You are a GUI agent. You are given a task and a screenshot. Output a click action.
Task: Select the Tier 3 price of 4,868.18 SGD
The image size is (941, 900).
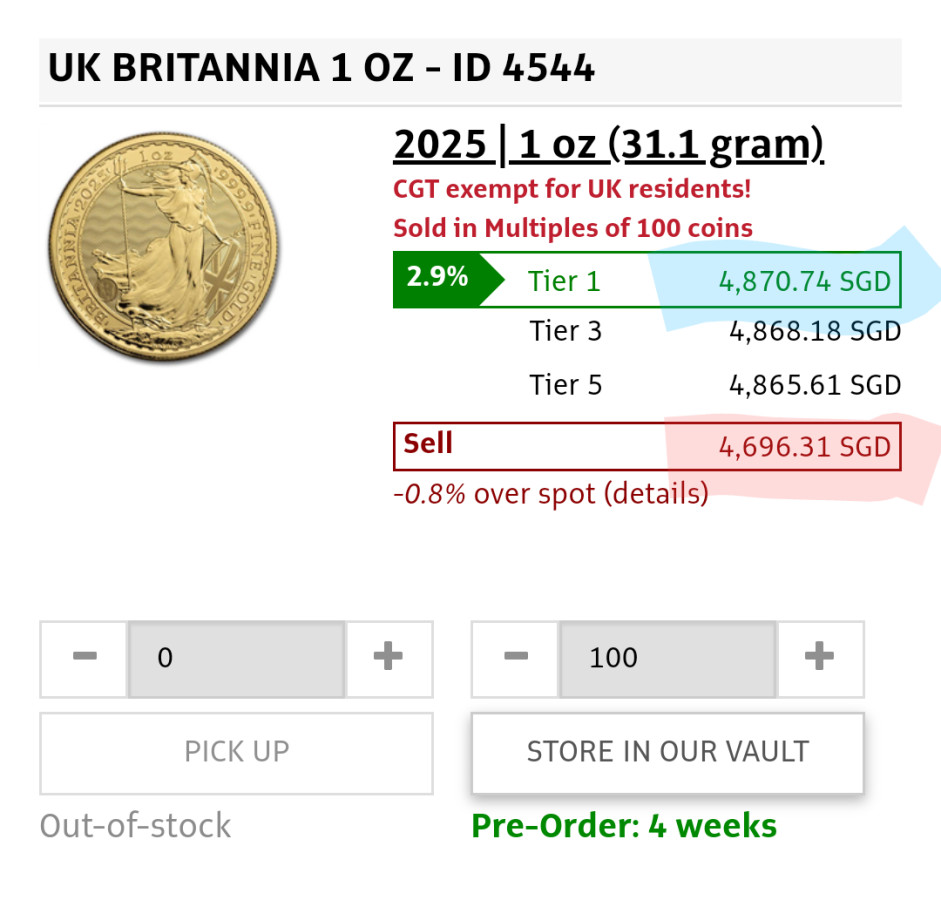(x=815, y=331)
